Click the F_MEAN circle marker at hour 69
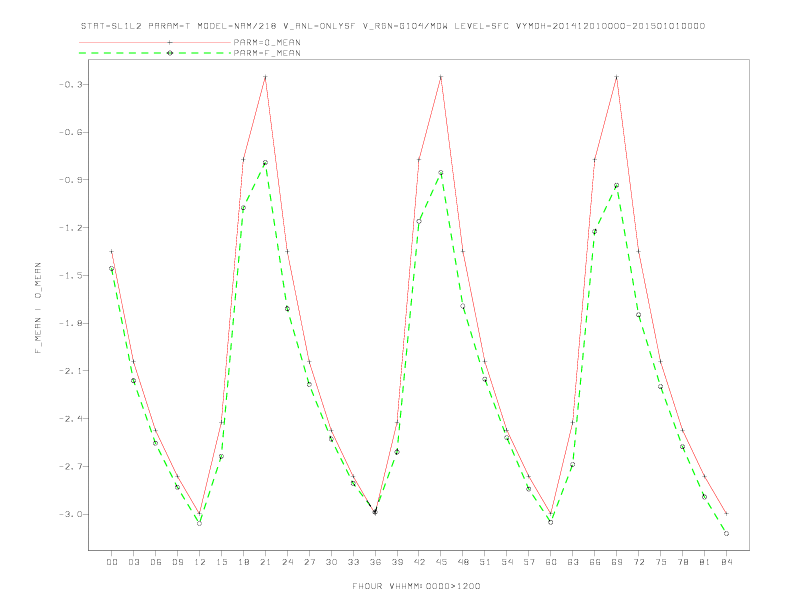Screen dimensions: 792x612 click(617, 185)
